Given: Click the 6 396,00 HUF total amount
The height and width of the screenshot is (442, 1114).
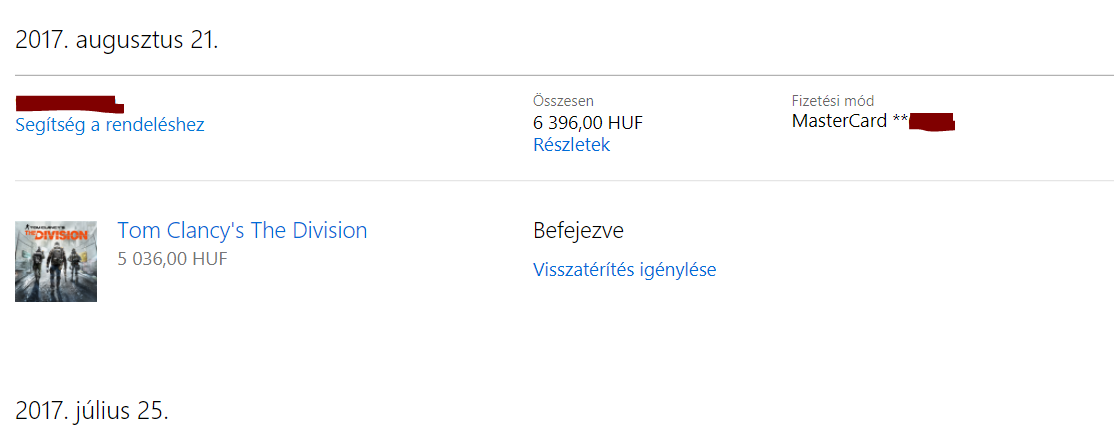Looking at the screenshot, I should [588, 123].
